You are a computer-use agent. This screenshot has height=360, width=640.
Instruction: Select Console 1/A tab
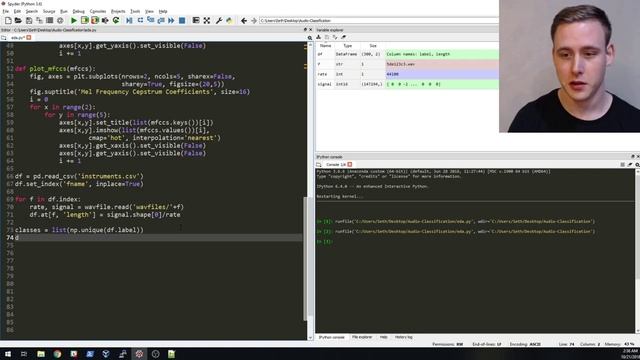coord(336,164)
